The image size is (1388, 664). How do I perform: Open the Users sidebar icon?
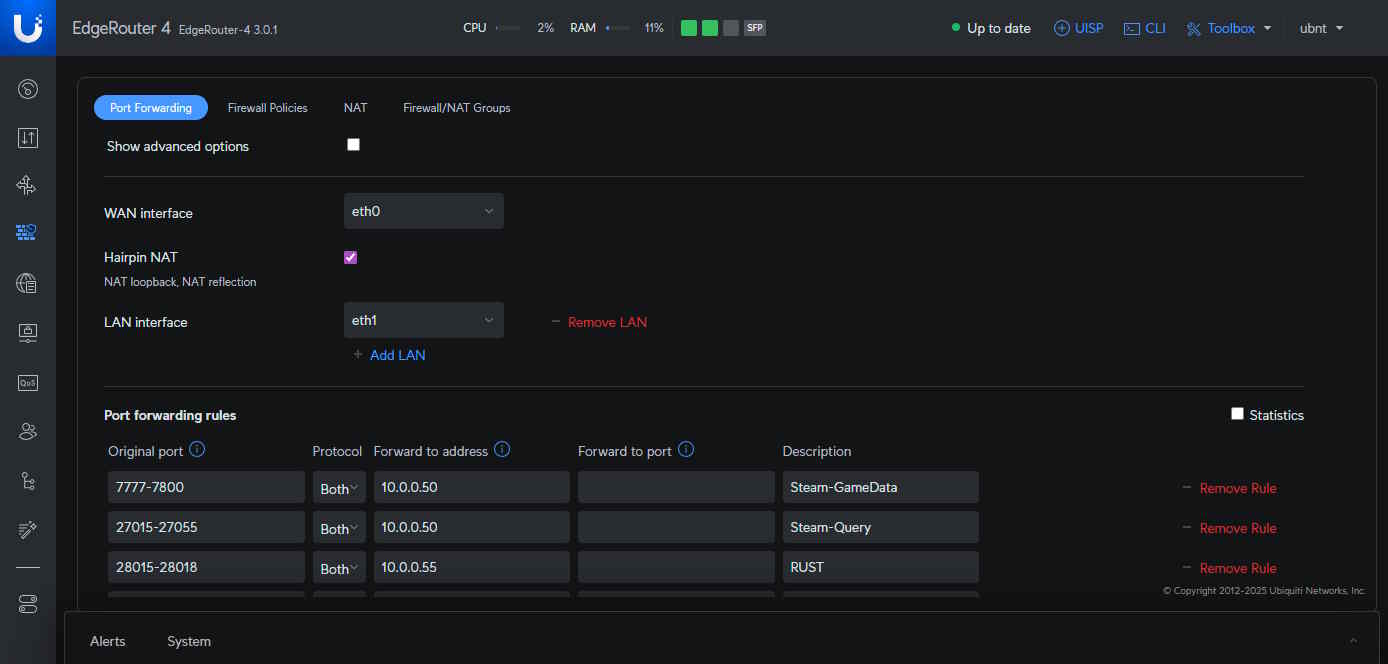tap(28, 432)
